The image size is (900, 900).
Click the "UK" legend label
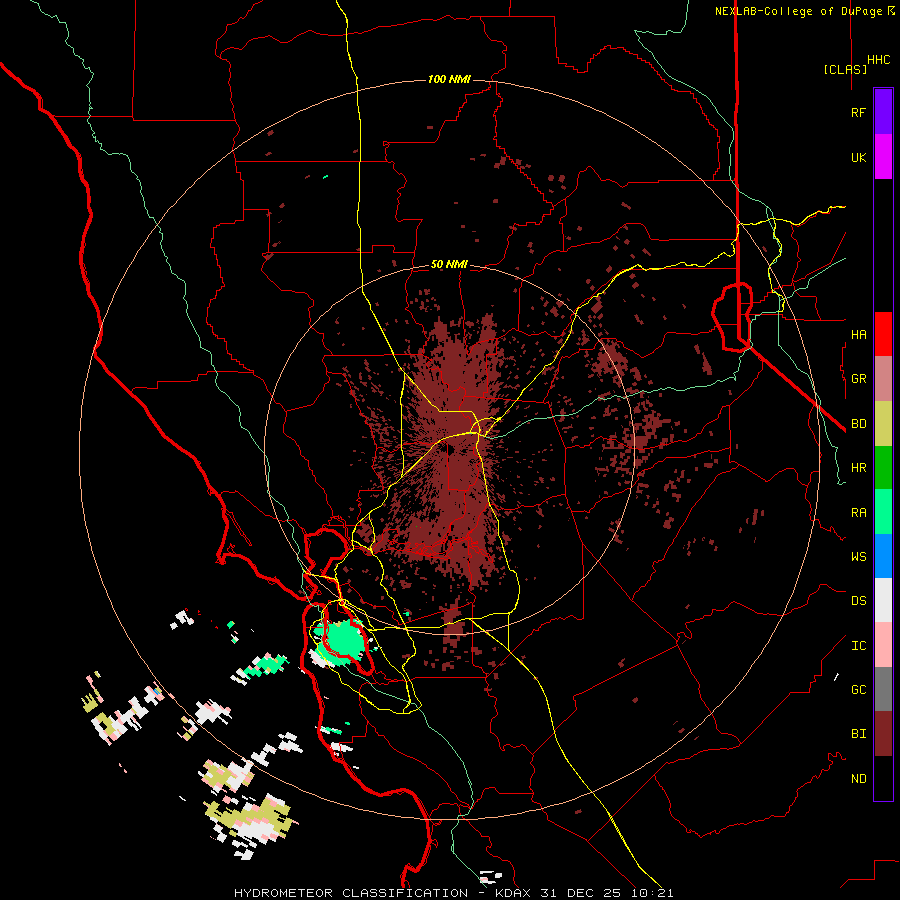pyautogui.click(x=858, y=157)
